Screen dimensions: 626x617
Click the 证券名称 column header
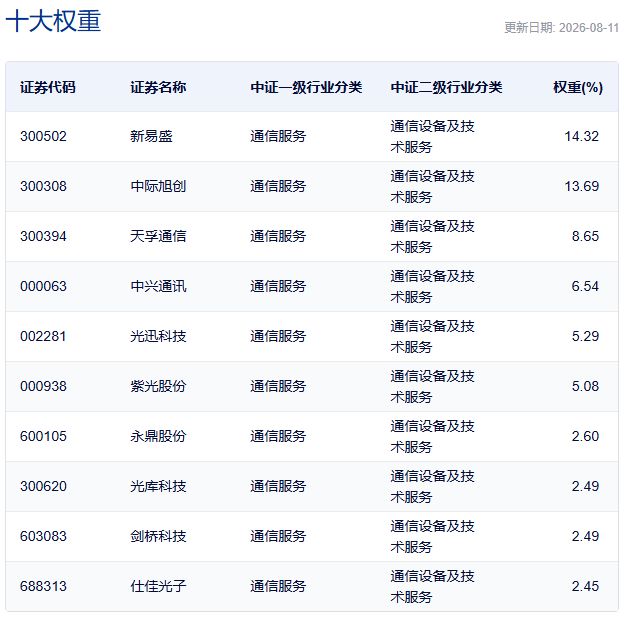pos(158,87)
